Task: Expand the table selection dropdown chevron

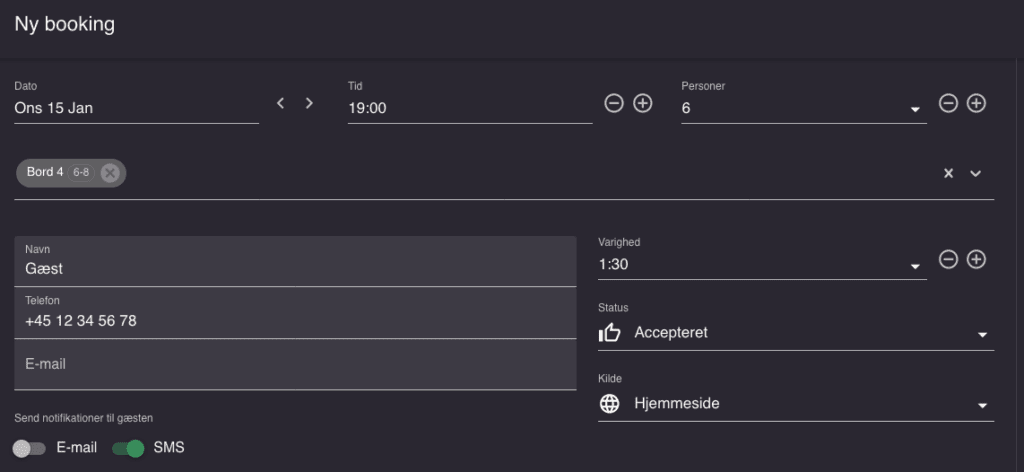Action: (976, 173)
